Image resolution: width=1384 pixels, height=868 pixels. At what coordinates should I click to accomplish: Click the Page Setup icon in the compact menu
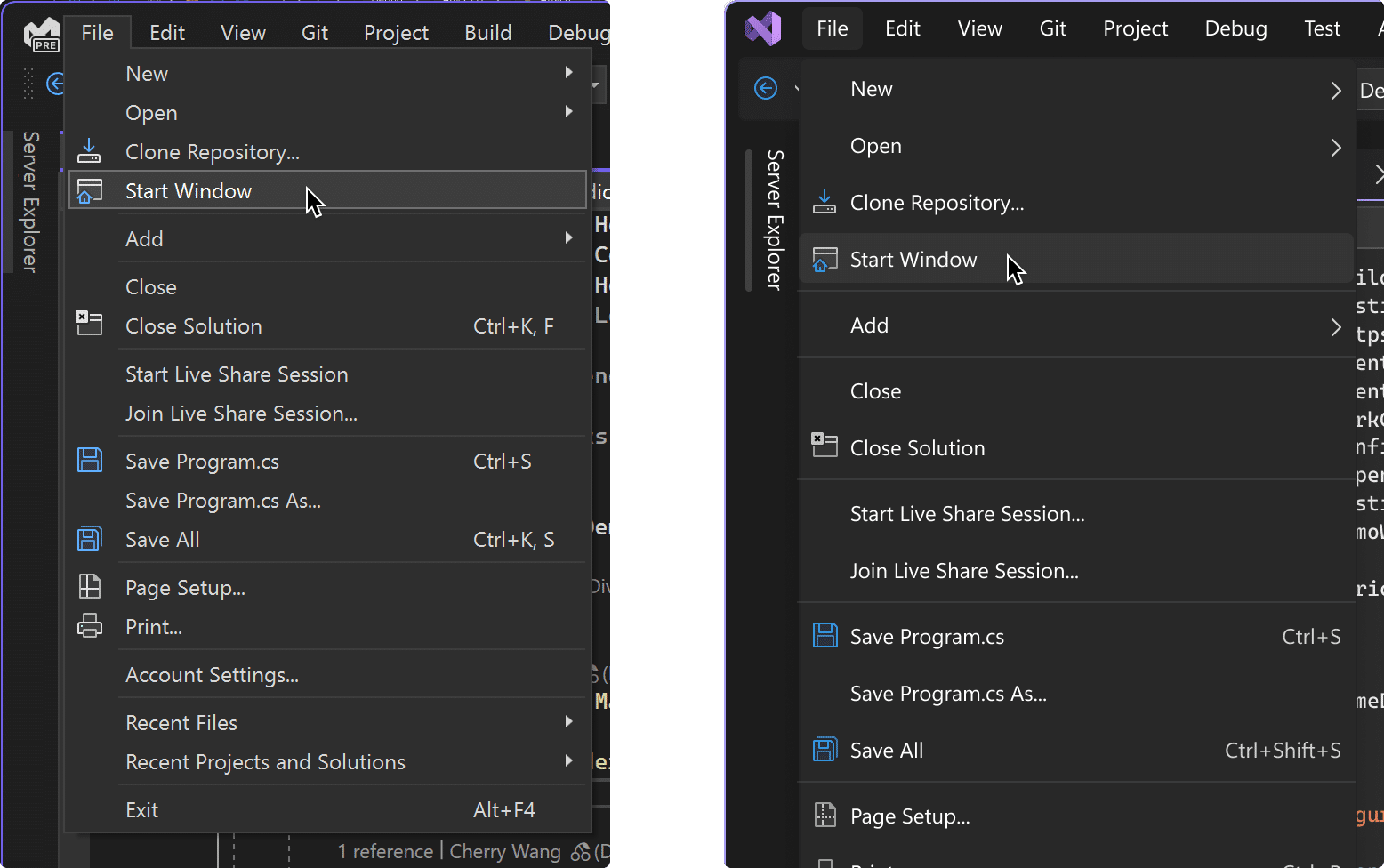(90, 586)
